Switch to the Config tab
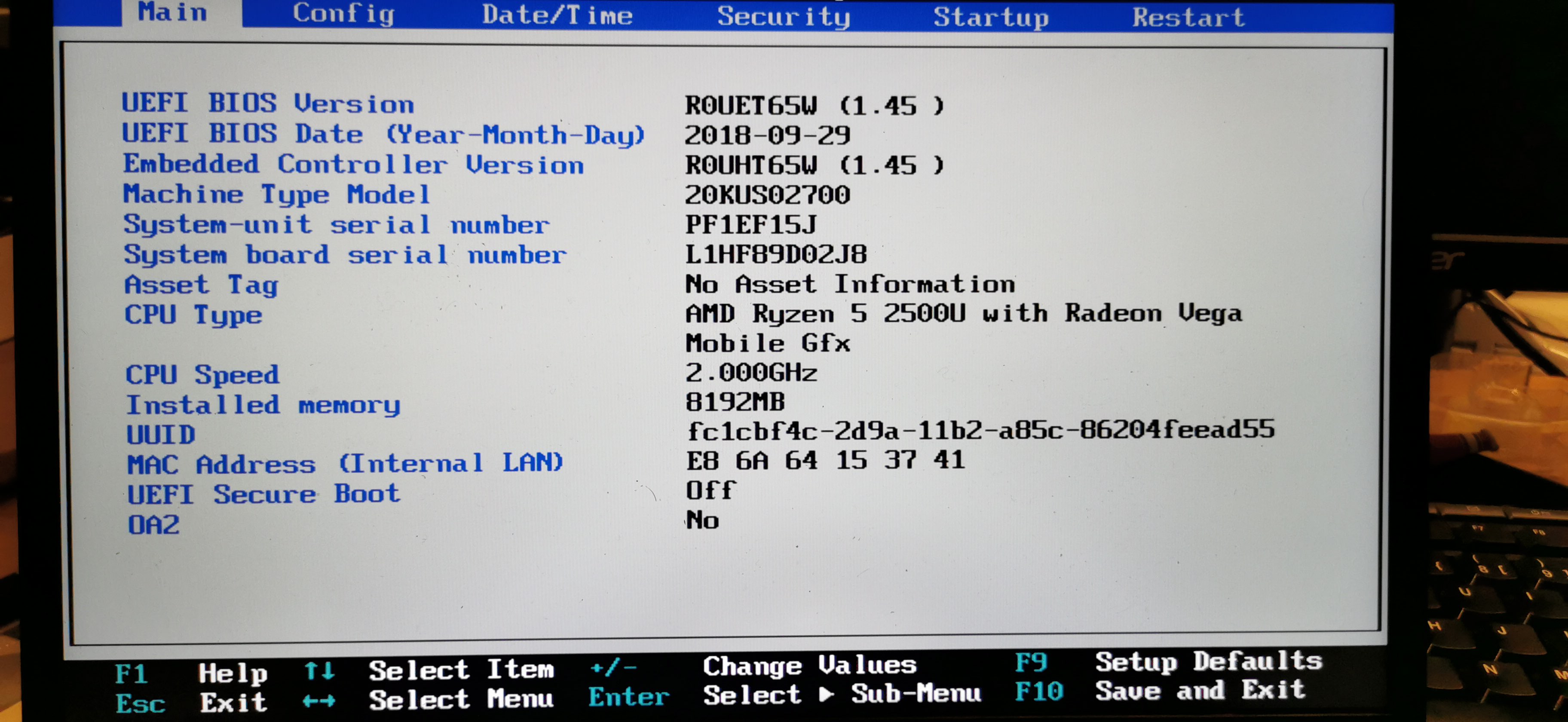1568x722 pixels. (x=343, y=13)
